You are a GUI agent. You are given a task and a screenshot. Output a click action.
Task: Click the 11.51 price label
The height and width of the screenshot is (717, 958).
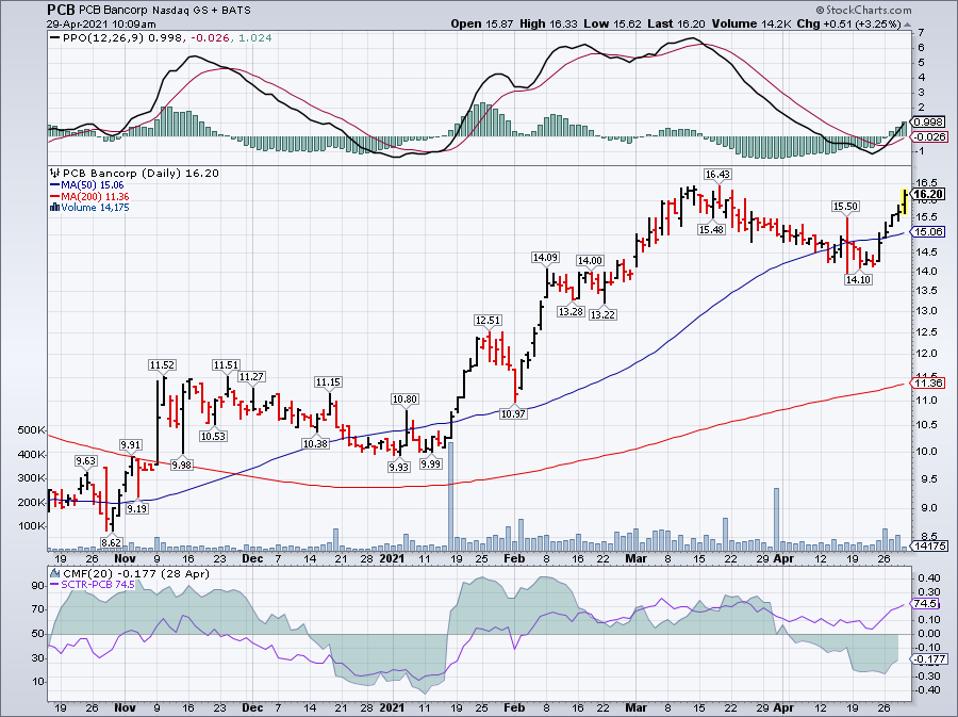(x=226, y=365)
